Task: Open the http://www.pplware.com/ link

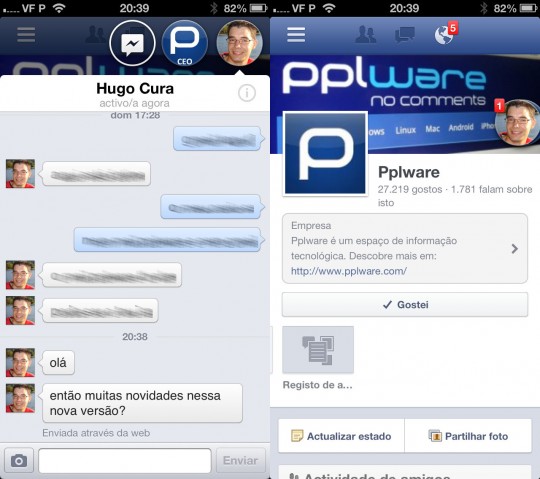Action: click(x=349, y=271)
